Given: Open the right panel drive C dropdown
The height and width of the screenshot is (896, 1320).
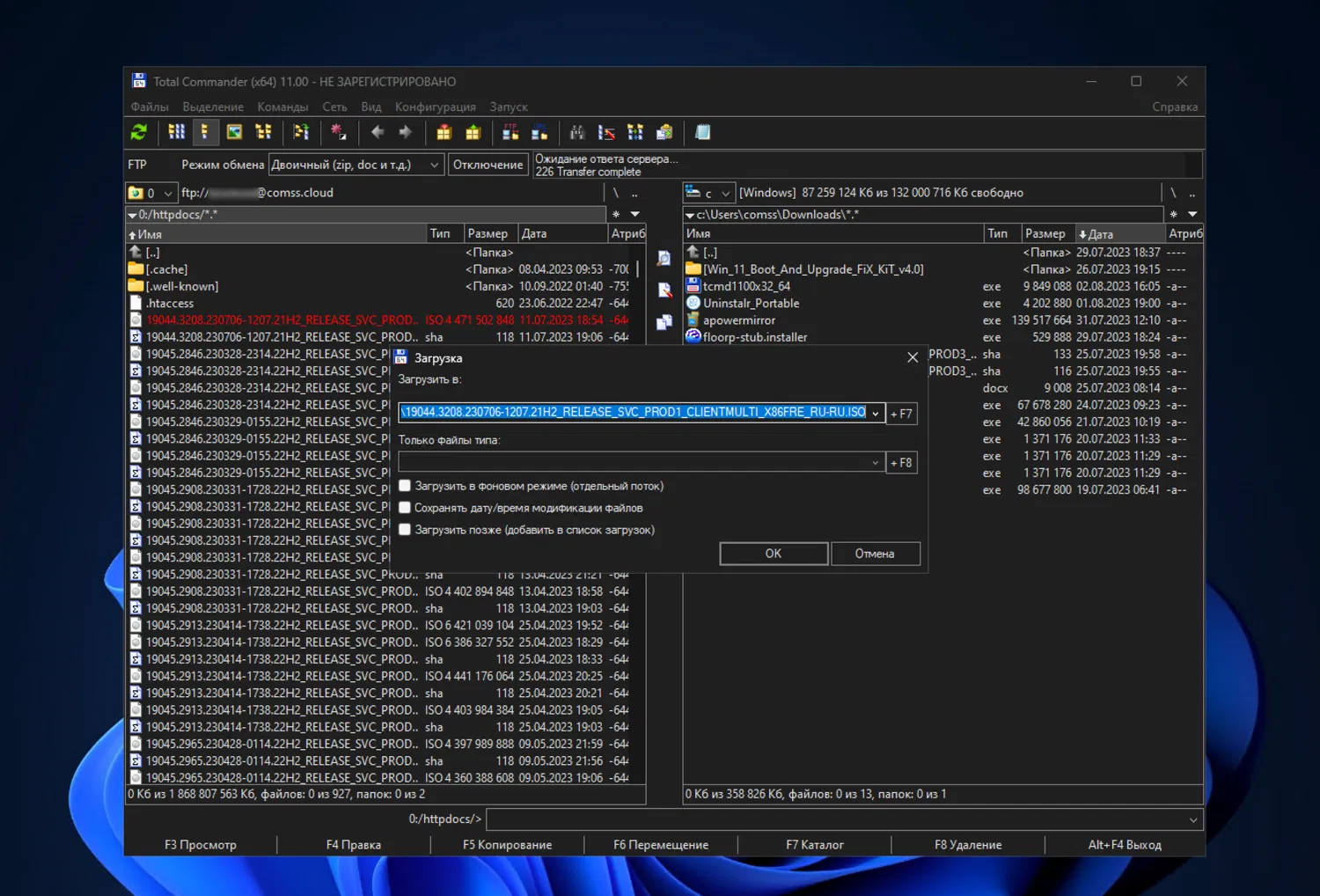Looking at the screenshot, I should pyautogui.click(x=725, y=193).
